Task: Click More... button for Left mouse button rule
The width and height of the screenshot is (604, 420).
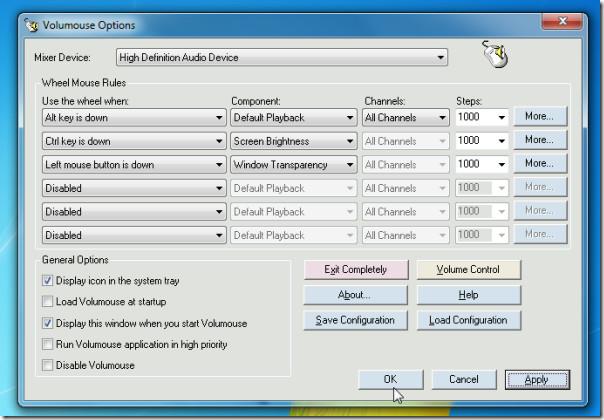Action: [540, 163]
